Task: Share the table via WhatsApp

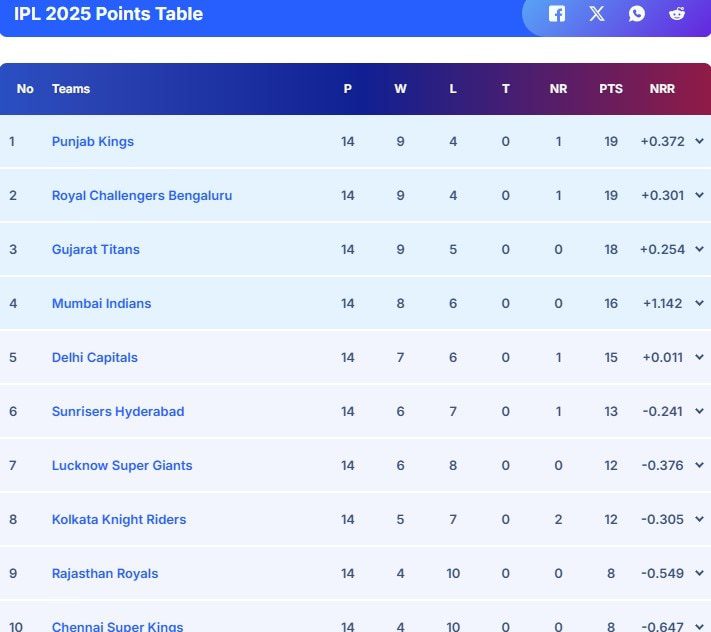Action: 637,14
